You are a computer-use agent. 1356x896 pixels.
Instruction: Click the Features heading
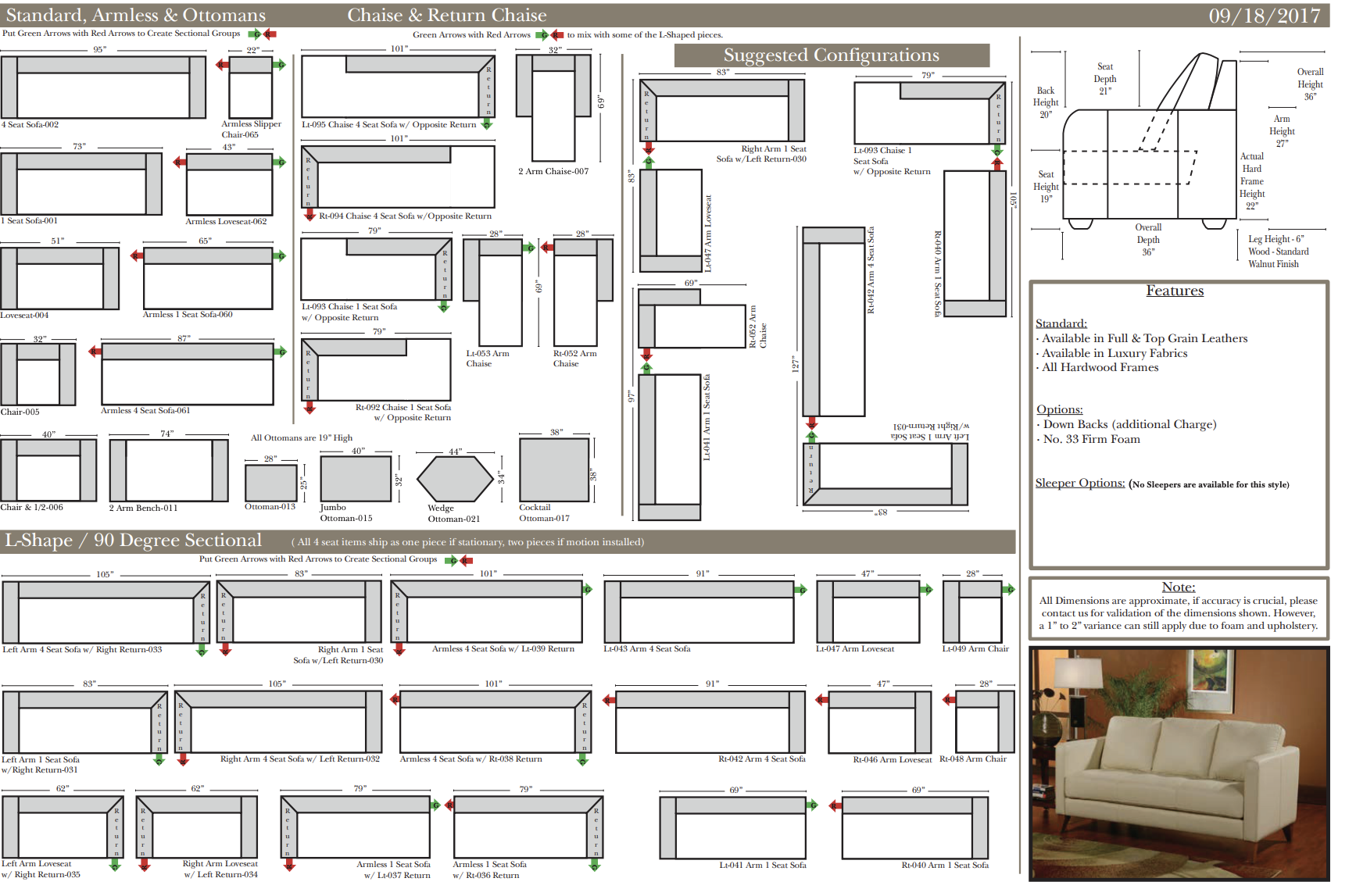pos(1175,291)
